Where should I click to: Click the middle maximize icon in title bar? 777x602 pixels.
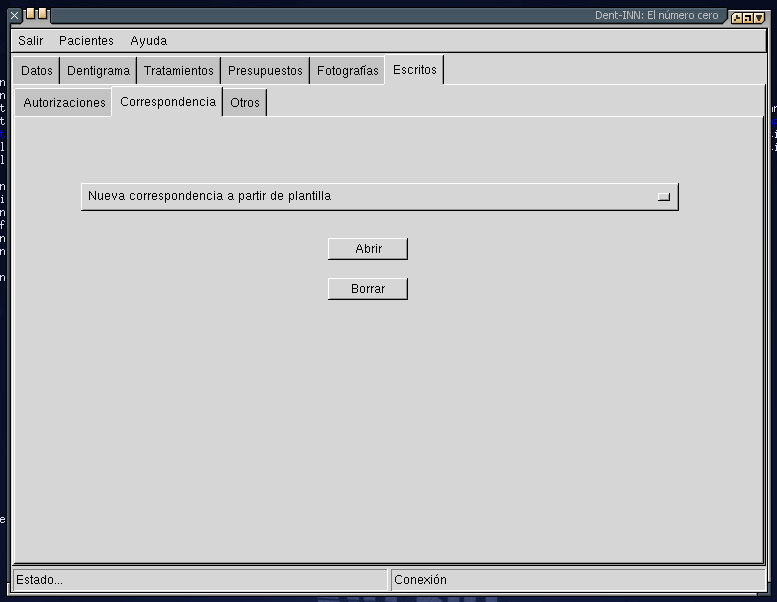(x=747, y=17)
